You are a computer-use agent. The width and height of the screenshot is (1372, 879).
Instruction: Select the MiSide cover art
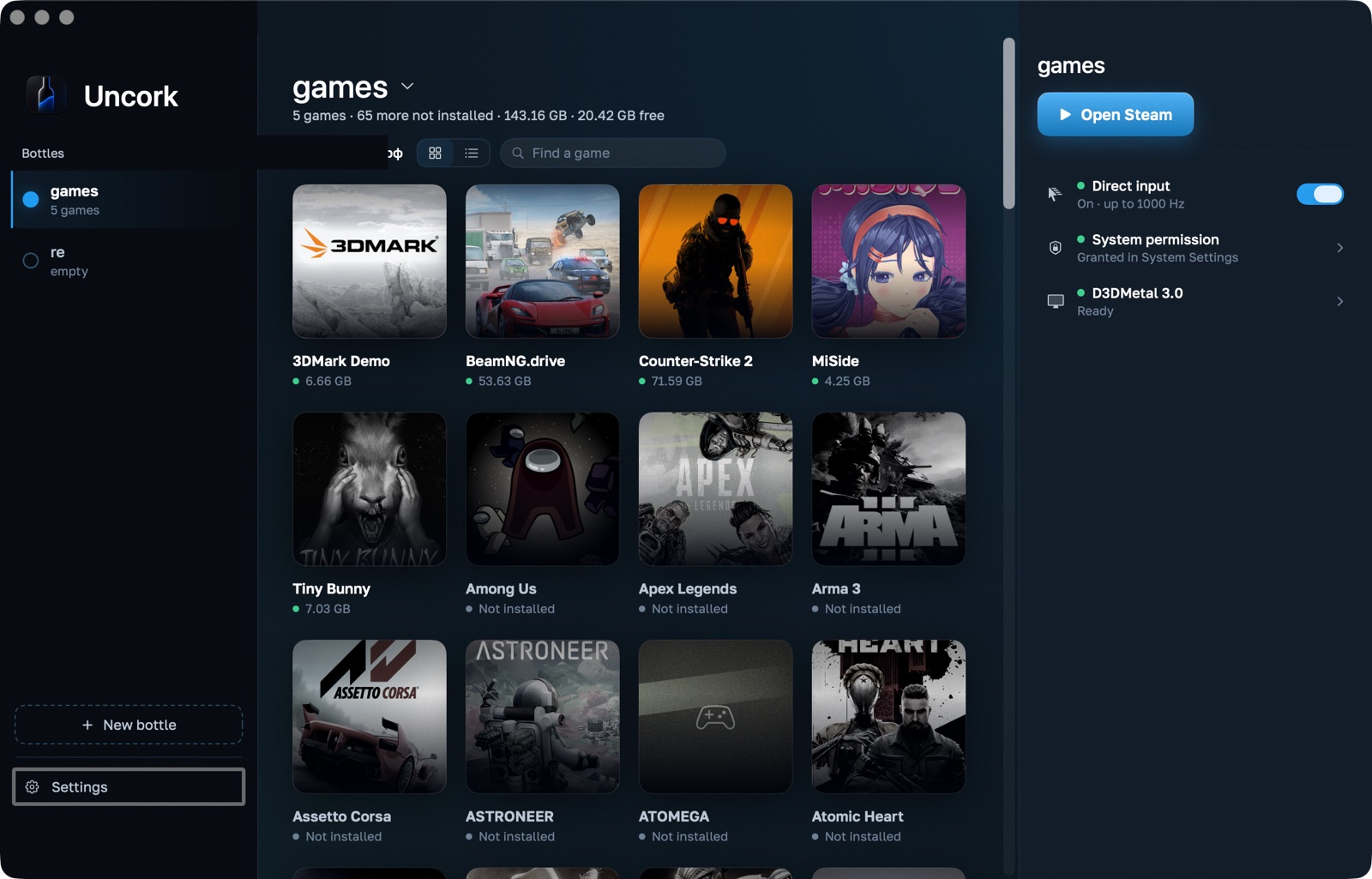[888, 262]
